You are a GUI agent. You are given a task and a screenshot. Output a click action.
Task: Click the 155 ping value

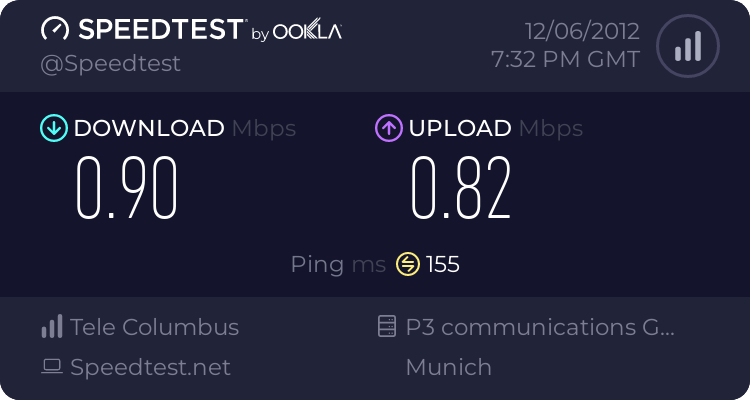pyautogui.click(x=443, y=264)
